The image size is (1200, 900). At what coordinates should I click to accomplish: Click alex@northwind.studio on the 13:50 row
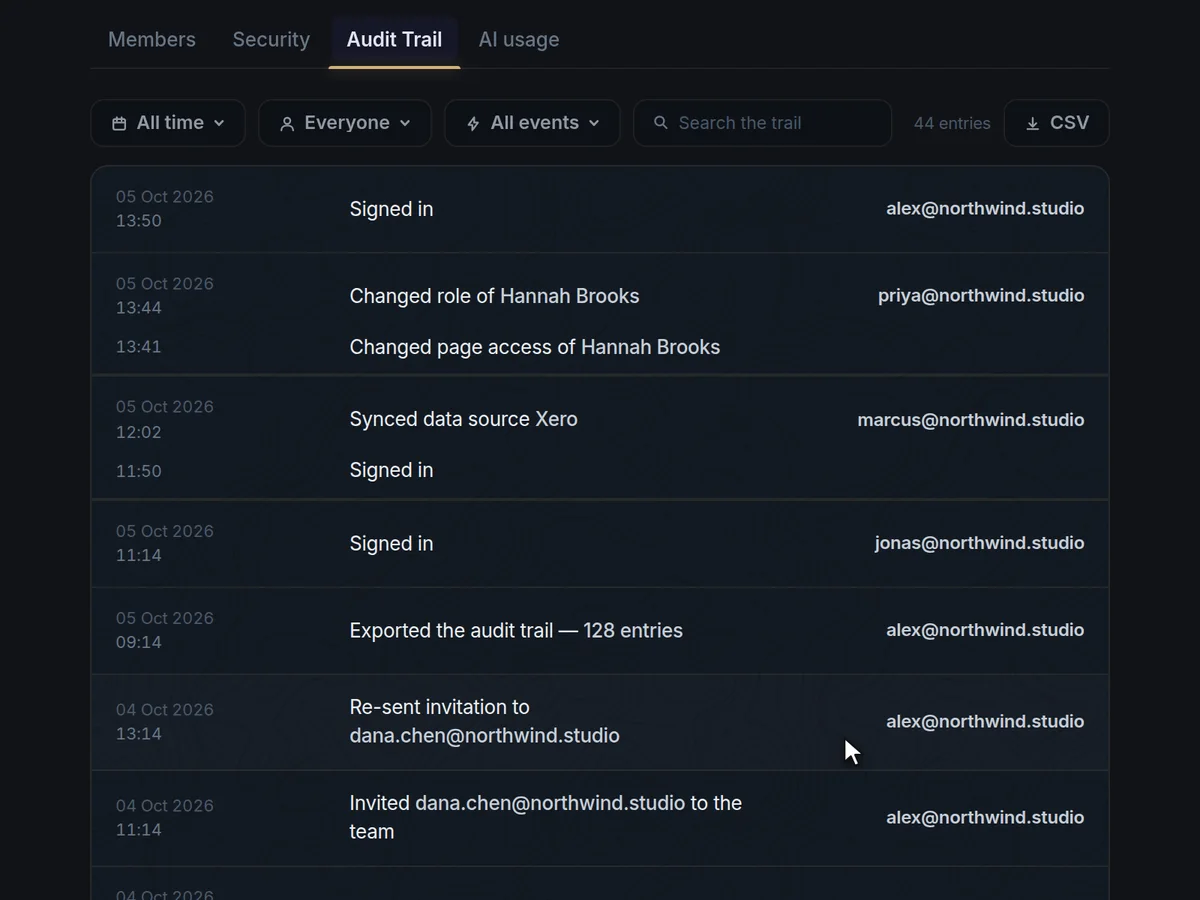click(x=985, y=209)
